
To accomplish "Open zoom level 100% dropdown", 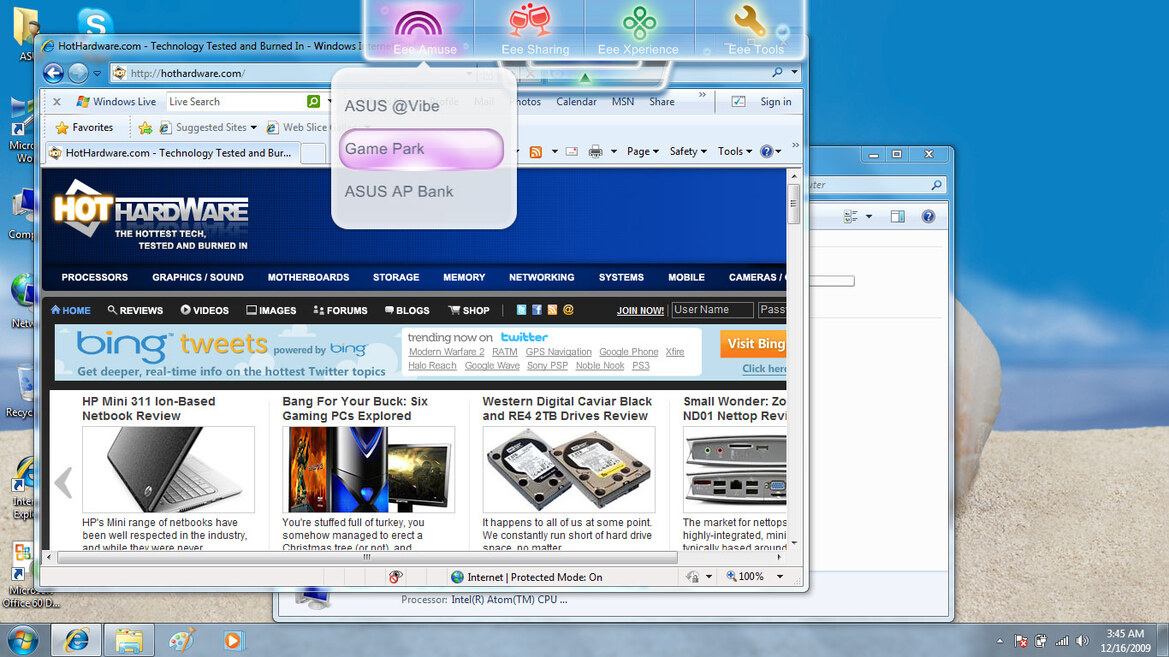I will point(780,576).
